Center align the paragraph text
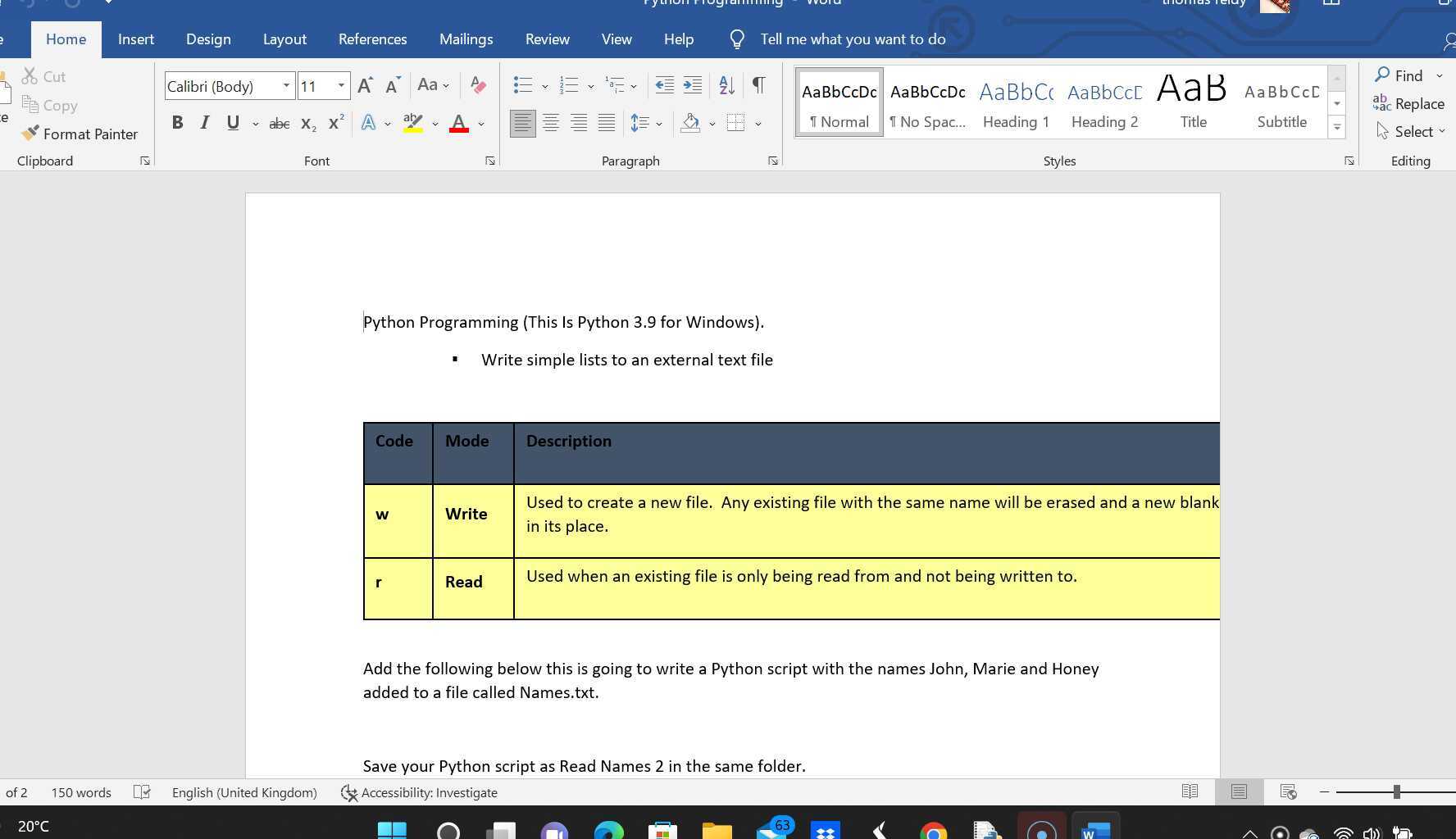Image resolution: width=1456 pixels, height=839 pixels. (551, 124)
